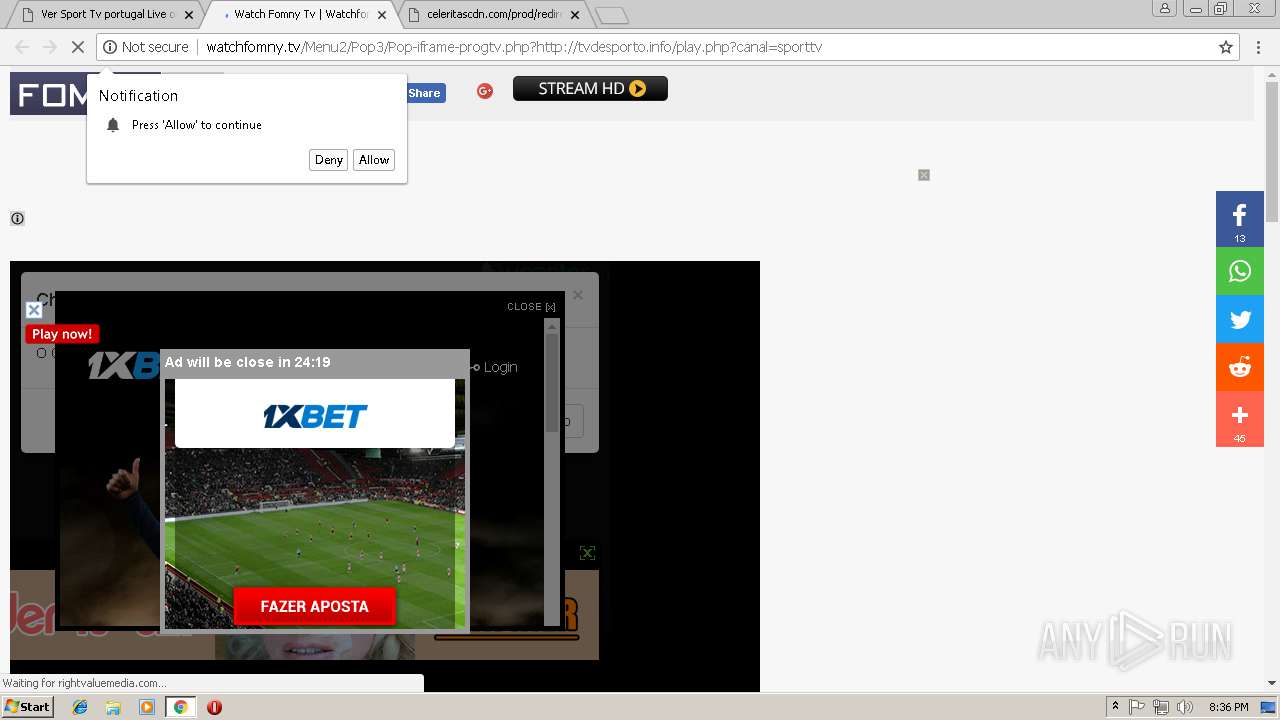Close the Watch Fomny Tv tab
The height and width of the screenshot is (720, 1280).
click(x=382, y=15)
